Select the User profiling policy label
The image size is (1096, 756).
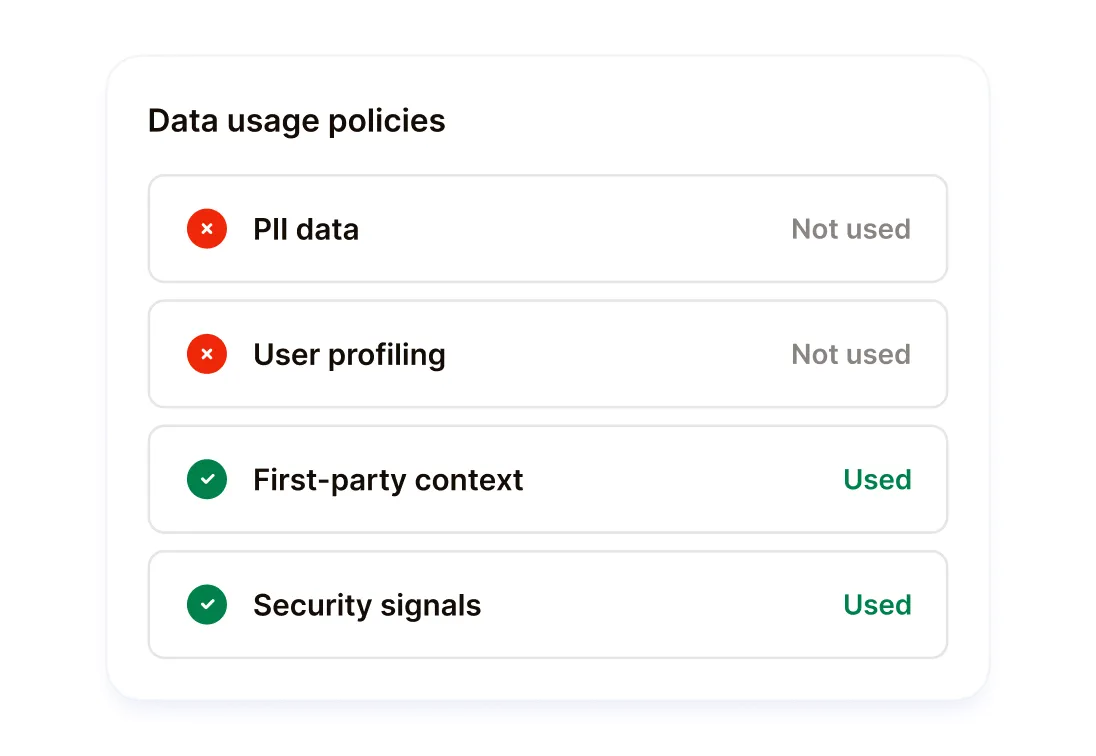(x=349, y=355)
